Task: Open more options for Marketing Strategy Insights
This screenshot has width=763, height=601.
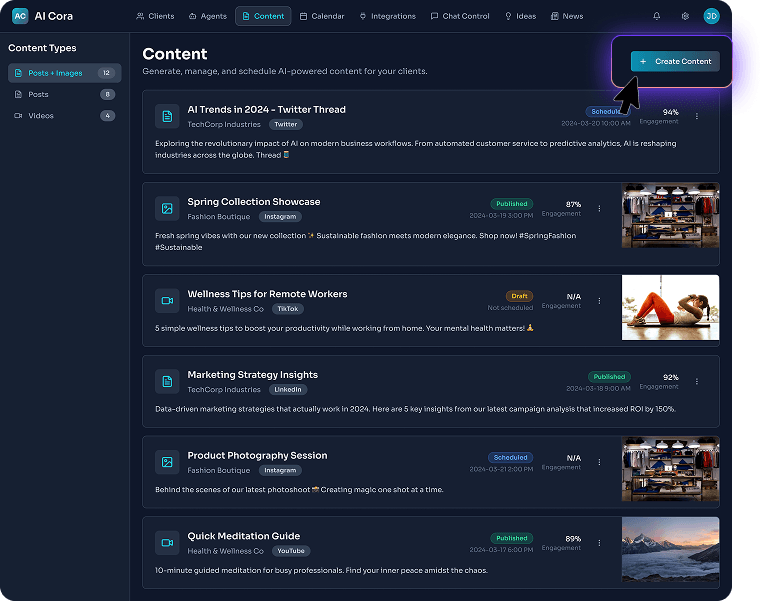Action: tap(697, 382)
